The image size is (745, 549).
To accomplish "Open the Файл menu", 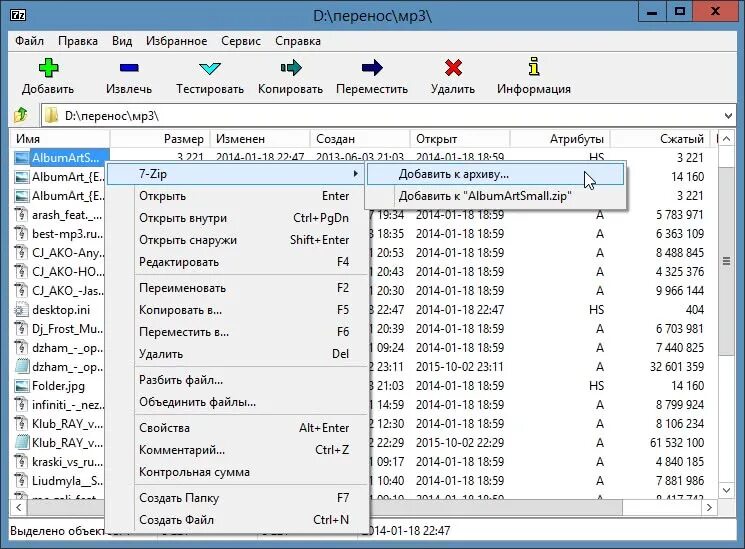I will coord(29,41).
